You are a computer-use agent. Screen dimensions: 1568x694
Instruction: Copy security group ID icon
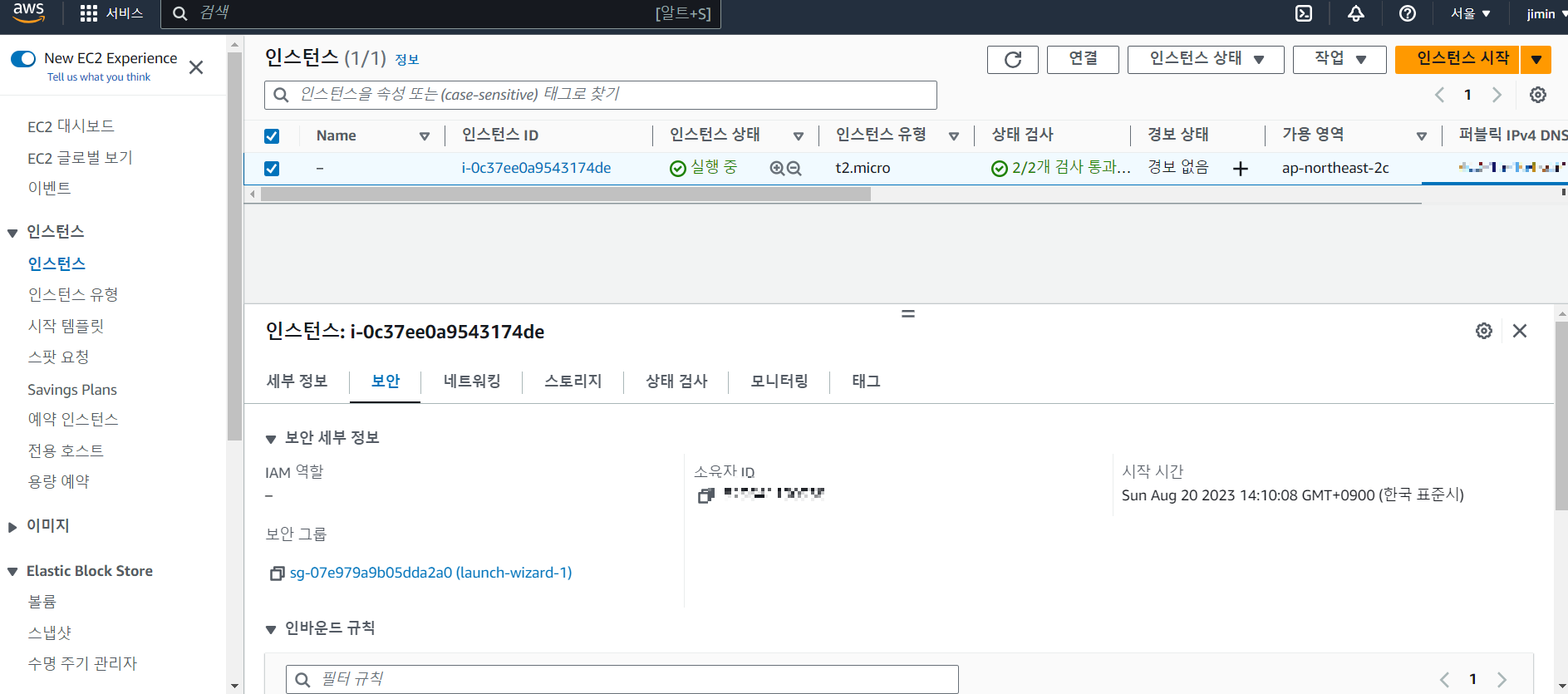tap(277, 573)
